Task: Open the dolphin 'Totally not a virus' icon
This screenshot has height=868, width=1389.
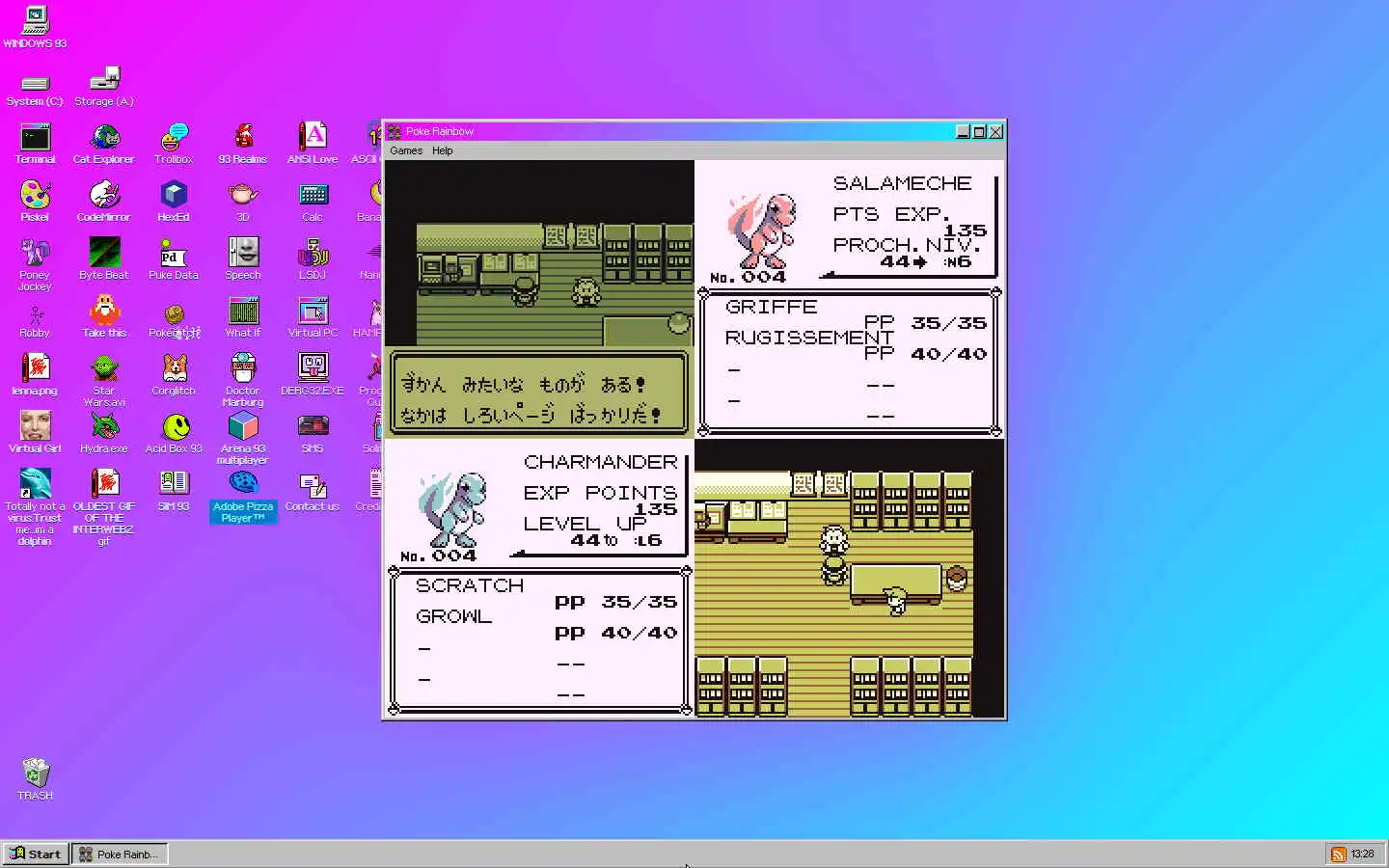Action: [35, 508]
